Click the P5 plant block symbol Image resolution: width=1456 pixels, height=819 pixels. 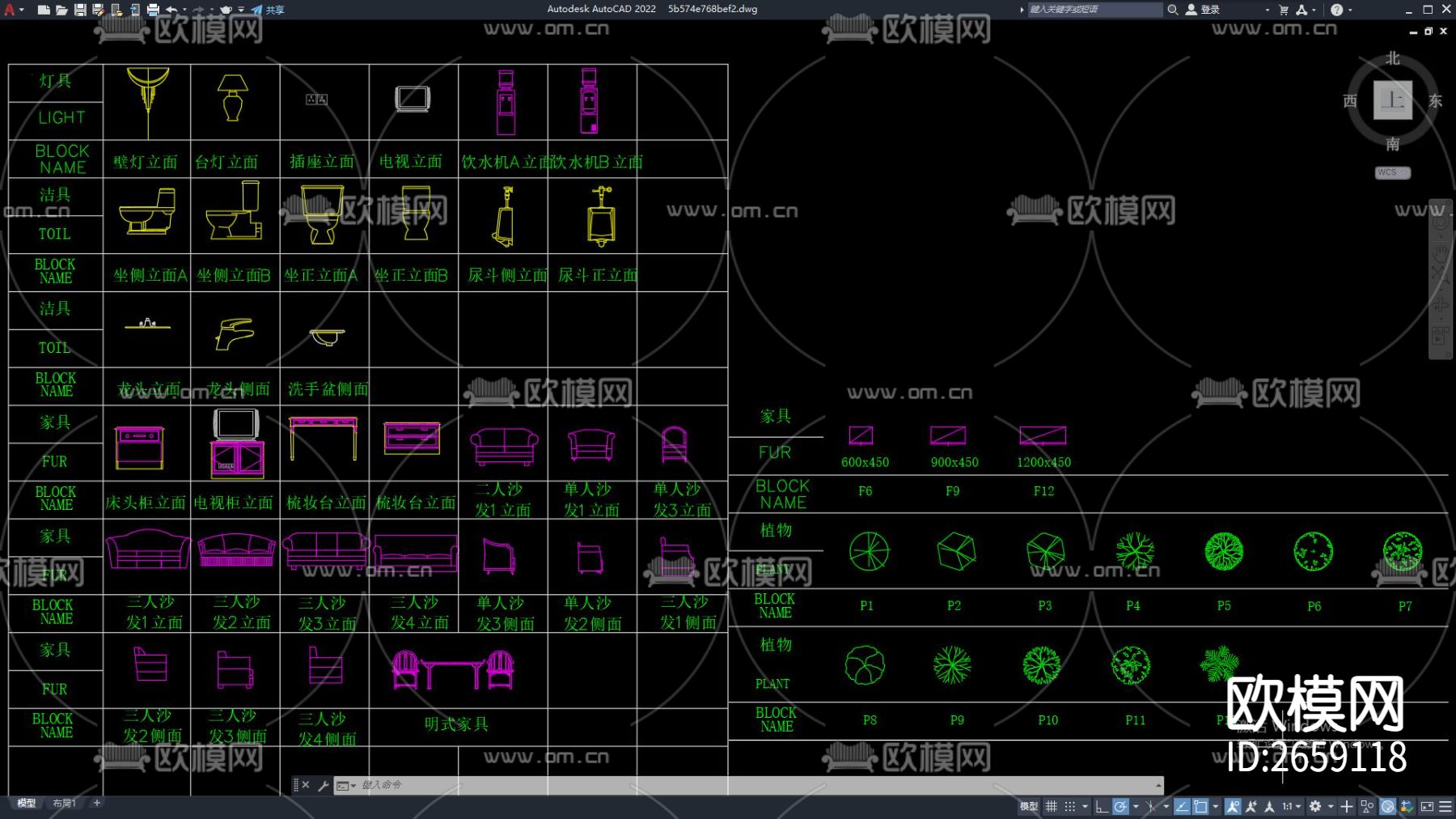1224,551
